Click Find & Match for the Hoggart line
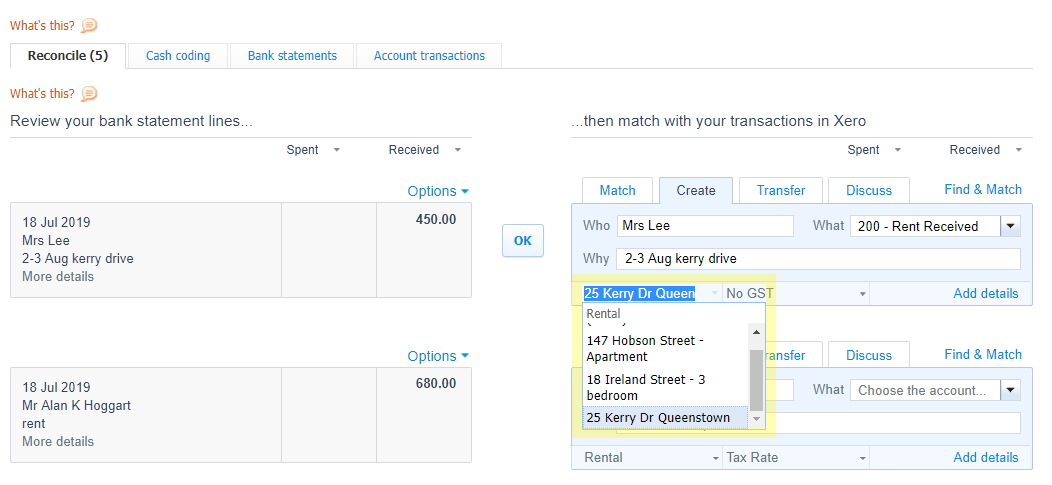The height and width of the screenshot is (485, 1052). tap(983, 355)
